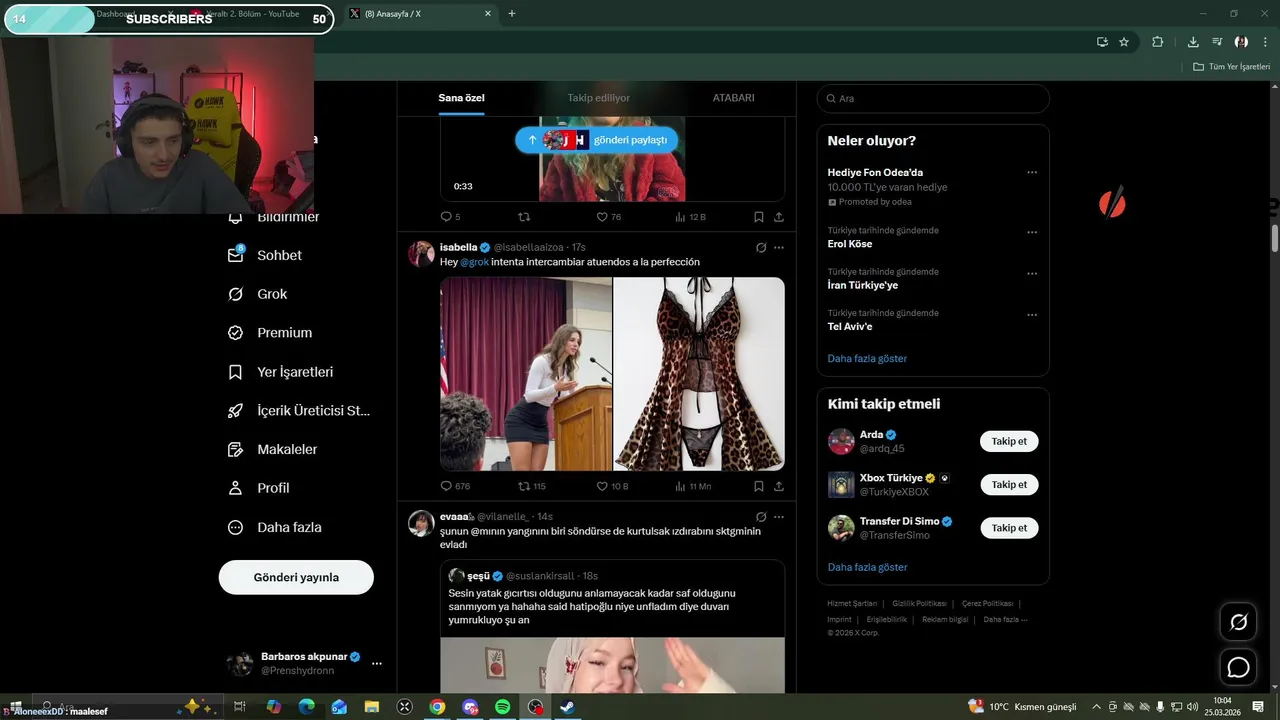This screenshot has width=1280, height=720.
Task: Open the Sohbet messages icon in sidebar
Action: point(236,255)
